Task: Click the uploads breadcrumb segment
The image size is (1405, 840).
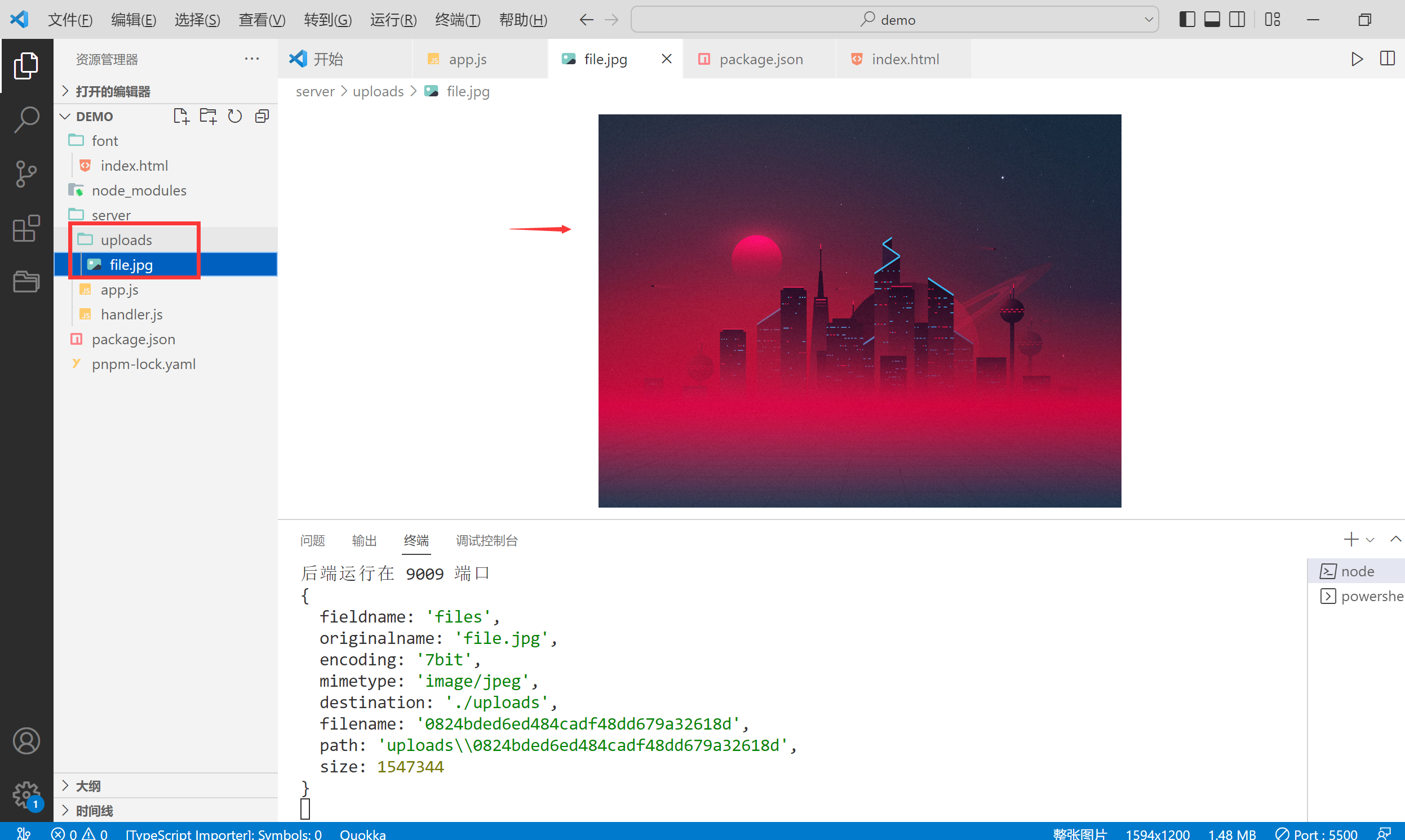Action: tap(378, 92)
